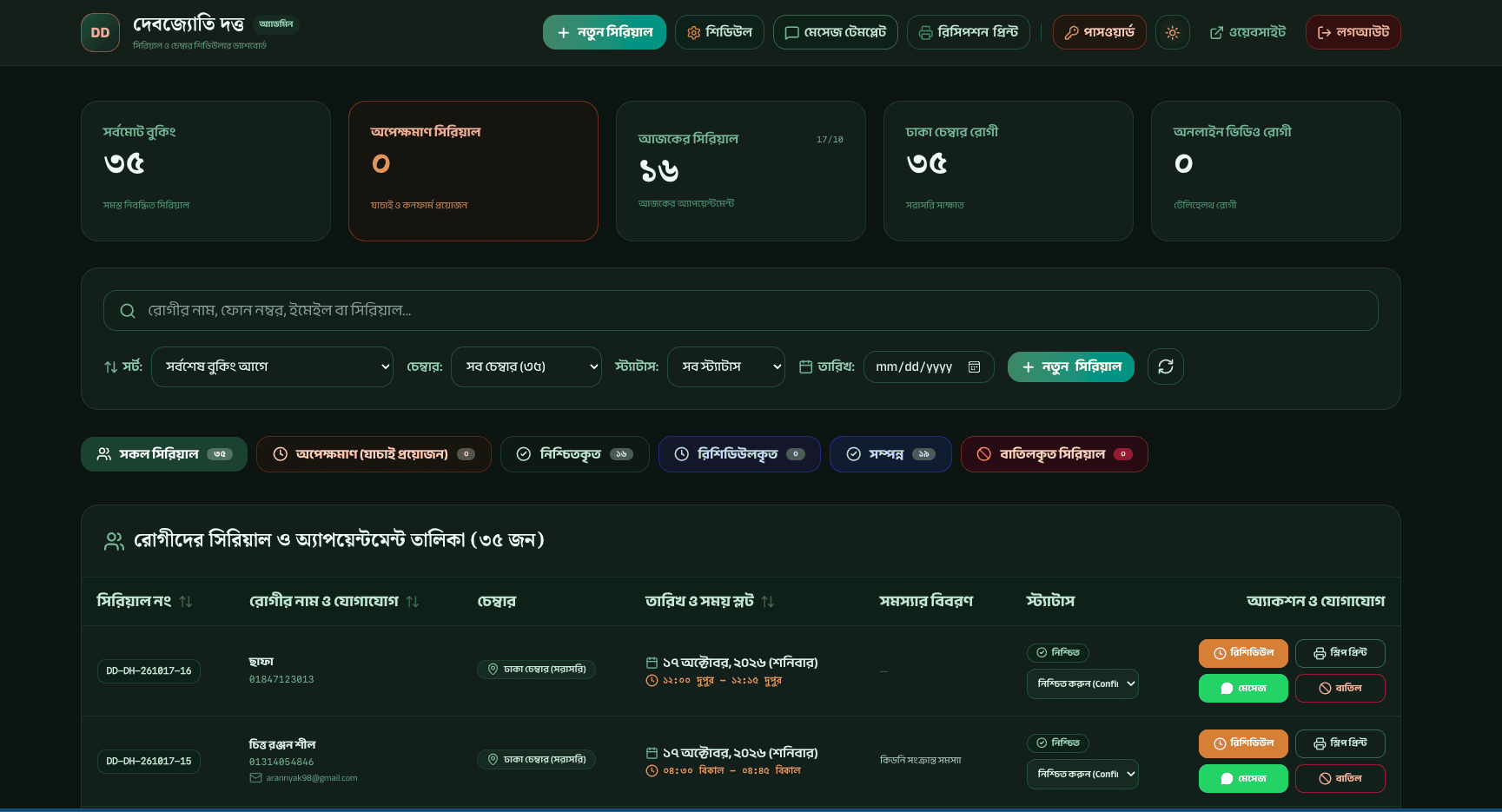Click the mm/dd/yyyy date field
This screenshot has height=812, width=1502.
click(929, 366)
